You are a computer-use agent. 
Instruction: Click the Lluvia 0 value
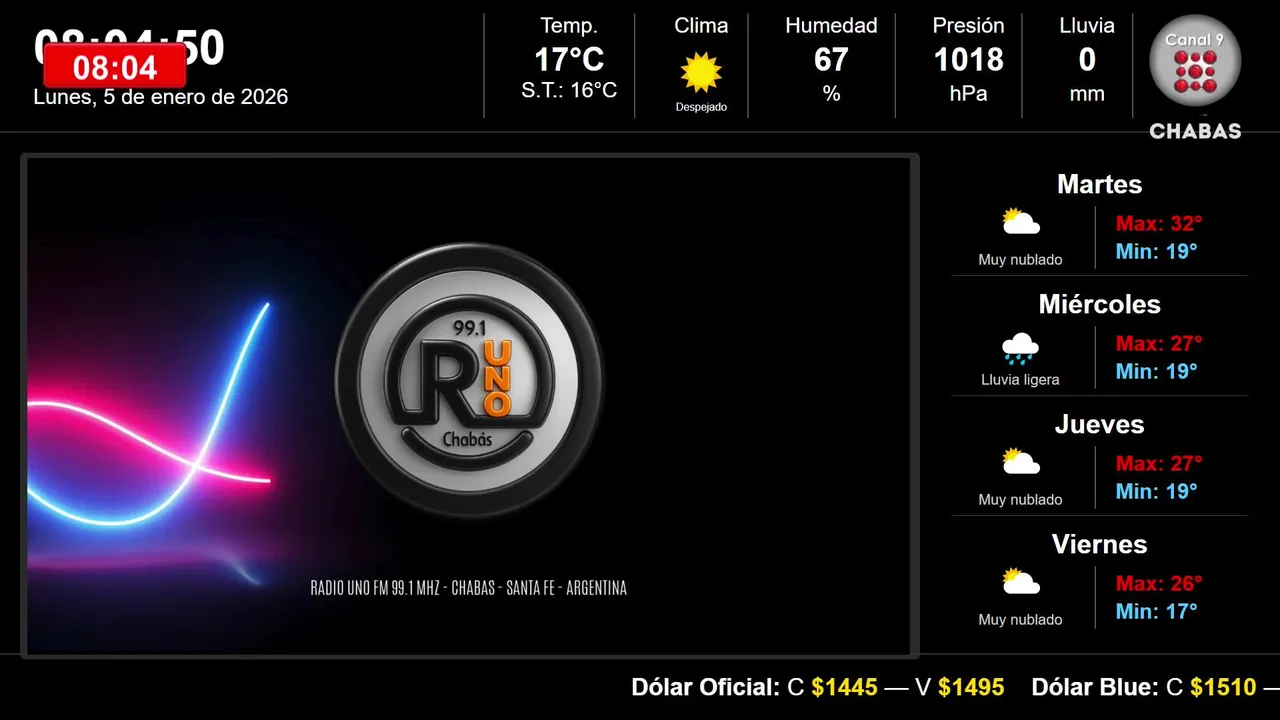pos(1087,60)
